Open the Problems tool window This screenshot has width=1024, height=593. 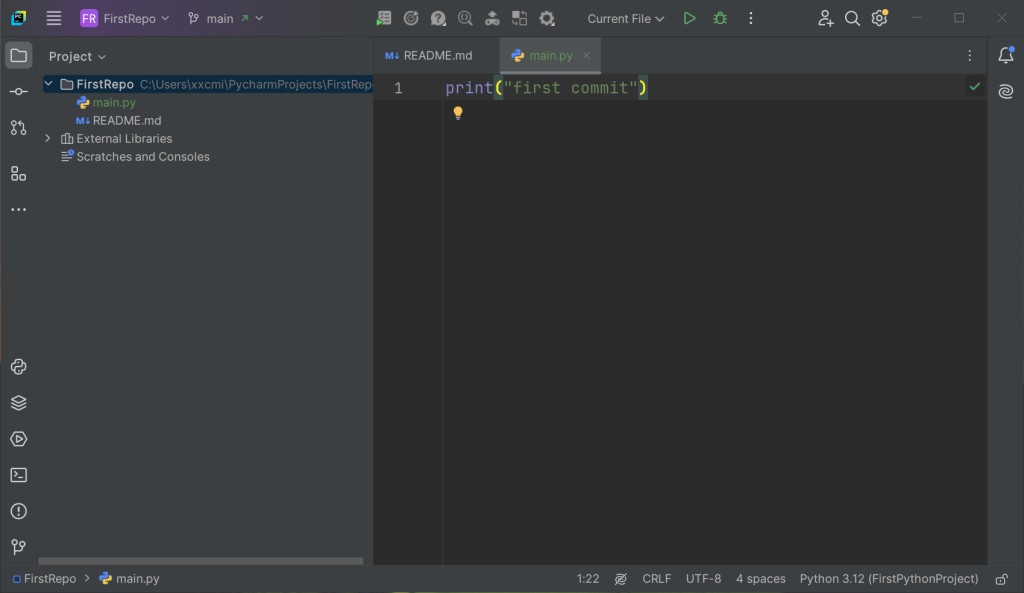tap(18, 511)
